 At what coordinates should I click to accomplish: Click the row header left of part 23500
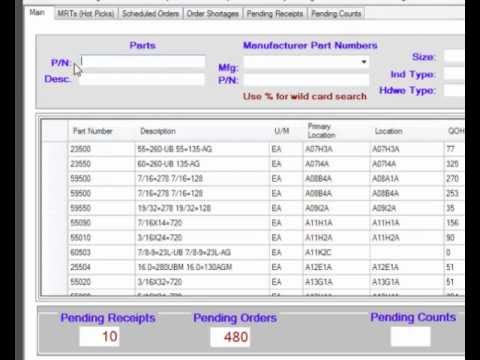point(55,149)
